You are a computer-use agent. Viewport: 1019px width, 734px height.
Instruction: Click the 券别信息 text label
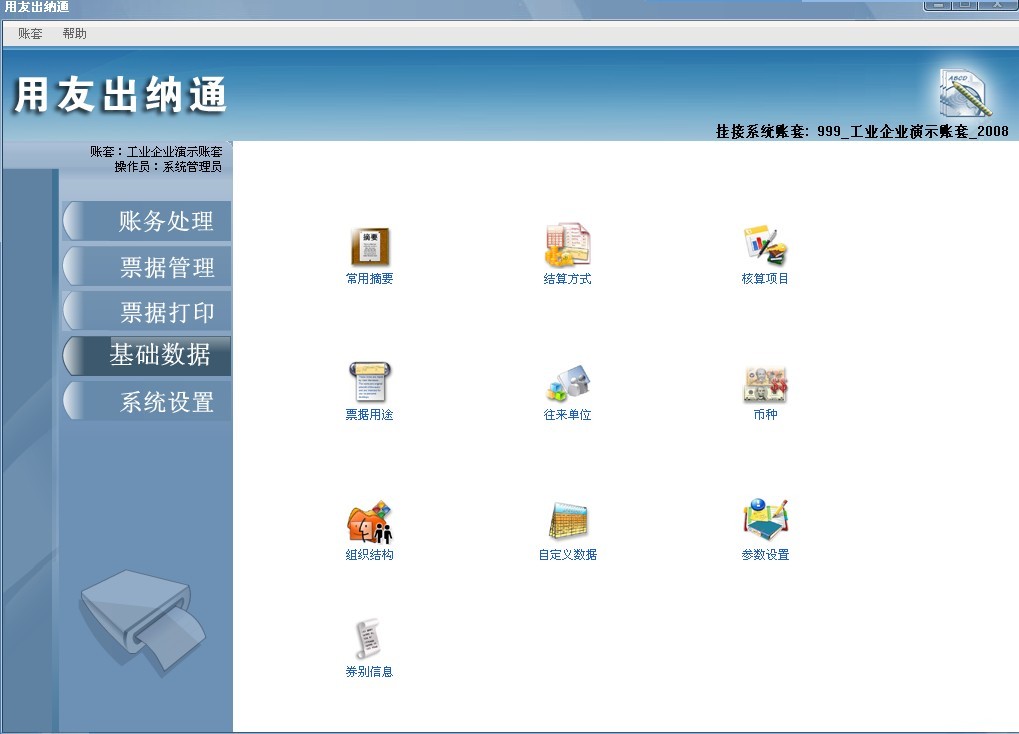369,672
